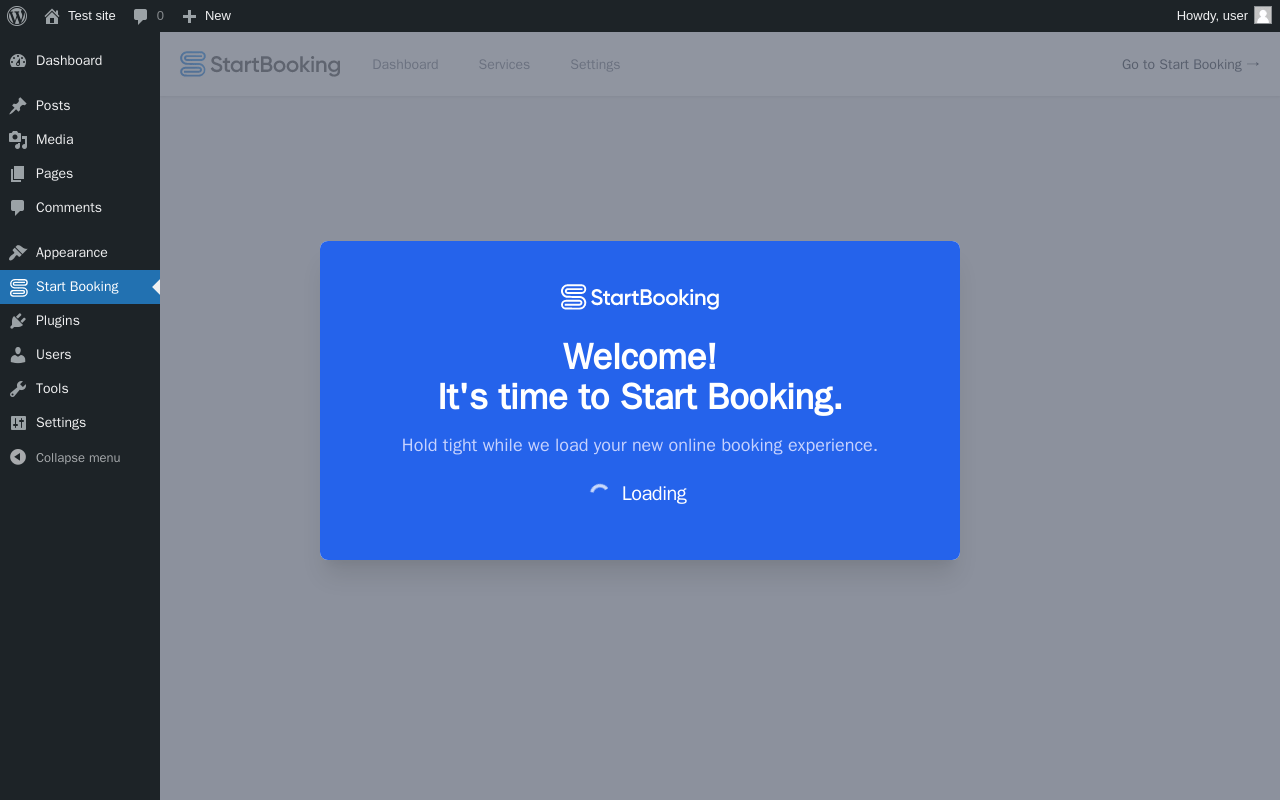The height and width of the screenshot is (800, 1280).
Task: Click the Plugins plug icon
Action: pos(18,321)
